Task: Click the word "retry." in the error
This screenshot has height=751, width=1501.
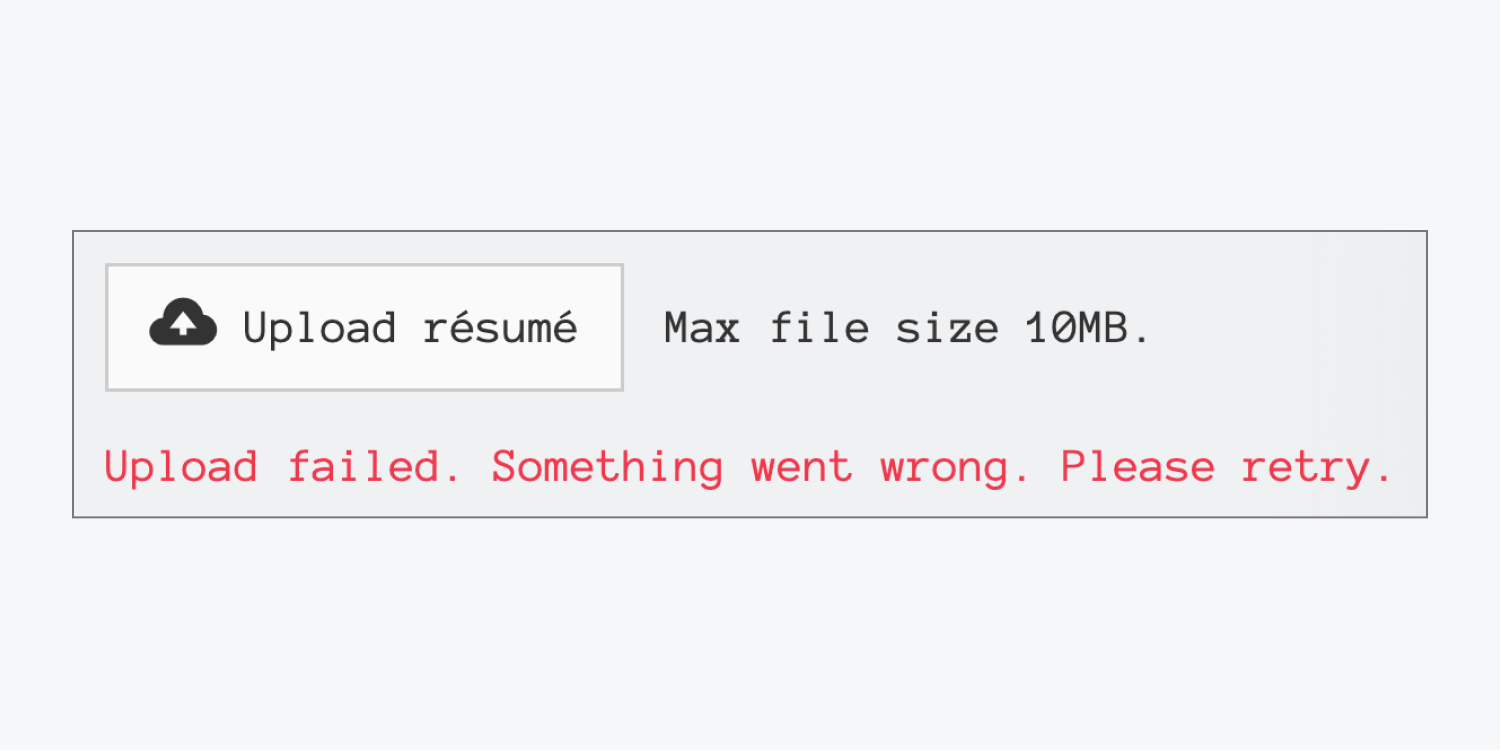Action: [x=1318, y=468]
